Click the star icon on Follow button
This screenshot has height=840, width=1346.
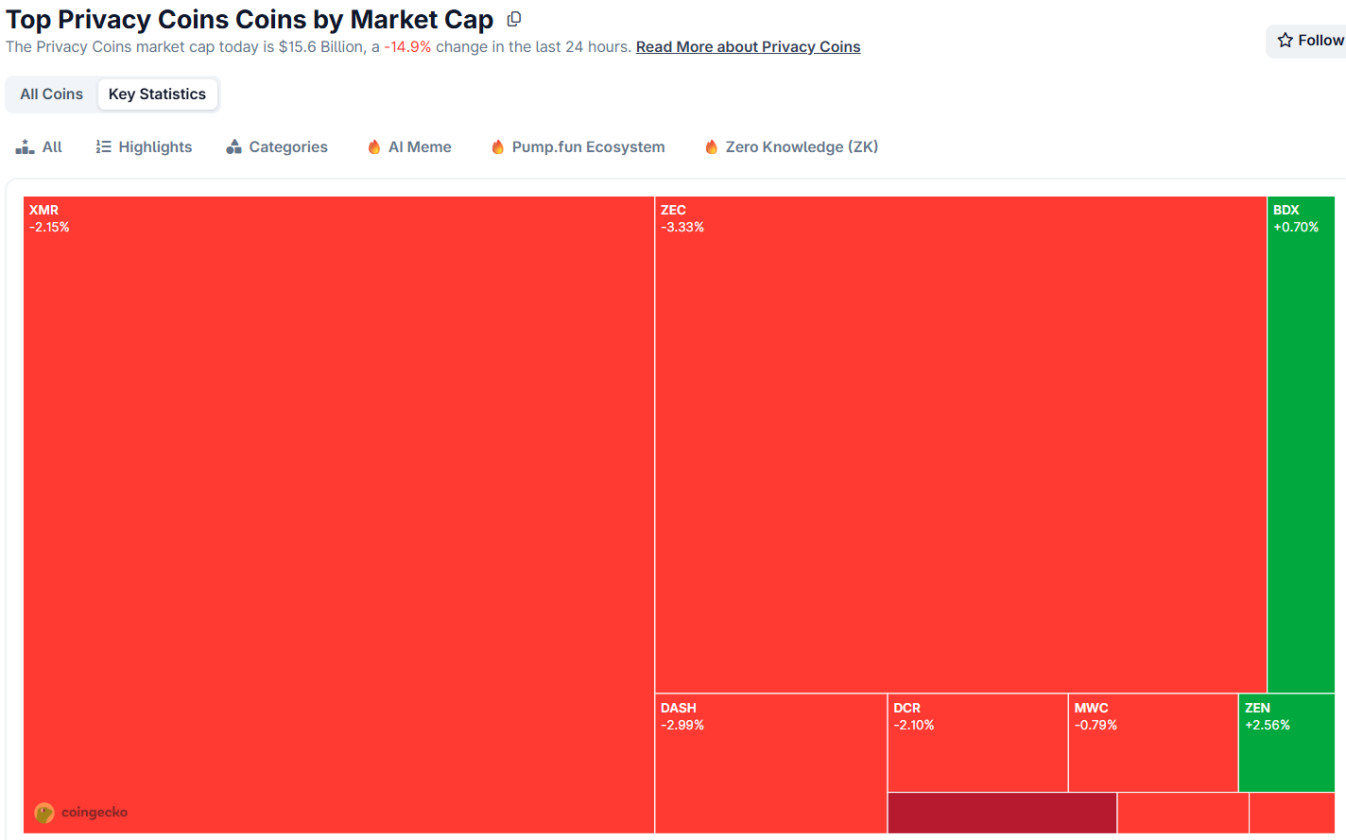(x=1285, y=41)
